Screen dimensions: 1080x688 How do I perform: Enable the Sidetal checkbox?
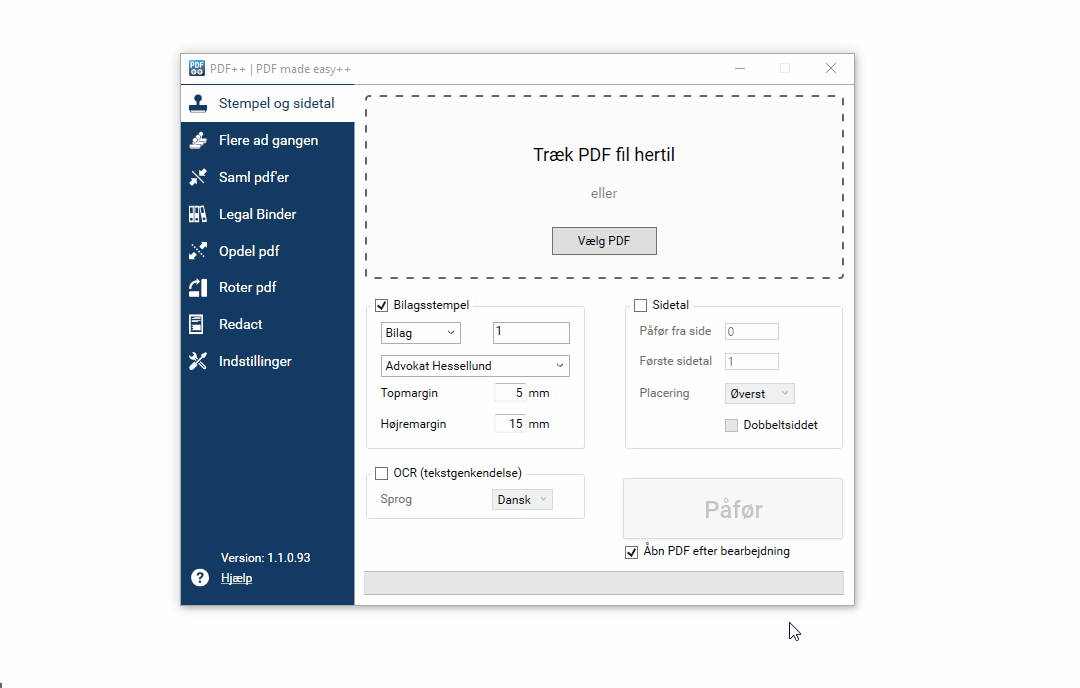tap(641, 305)
